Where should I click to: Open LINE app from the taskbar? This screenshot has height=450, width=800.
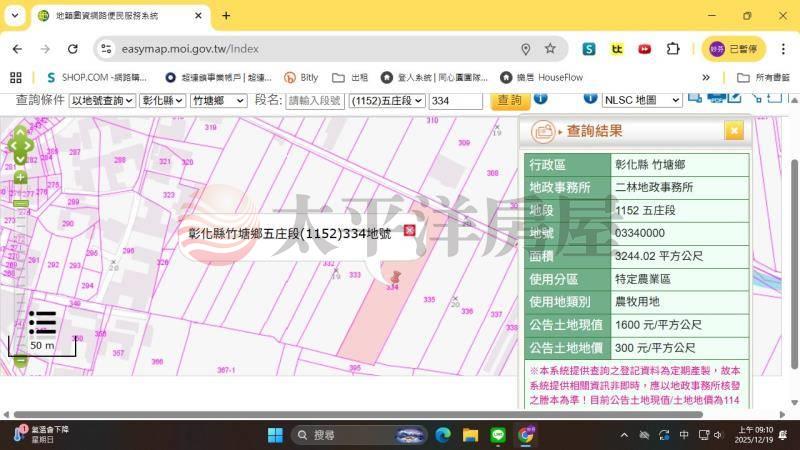point(498,435)
